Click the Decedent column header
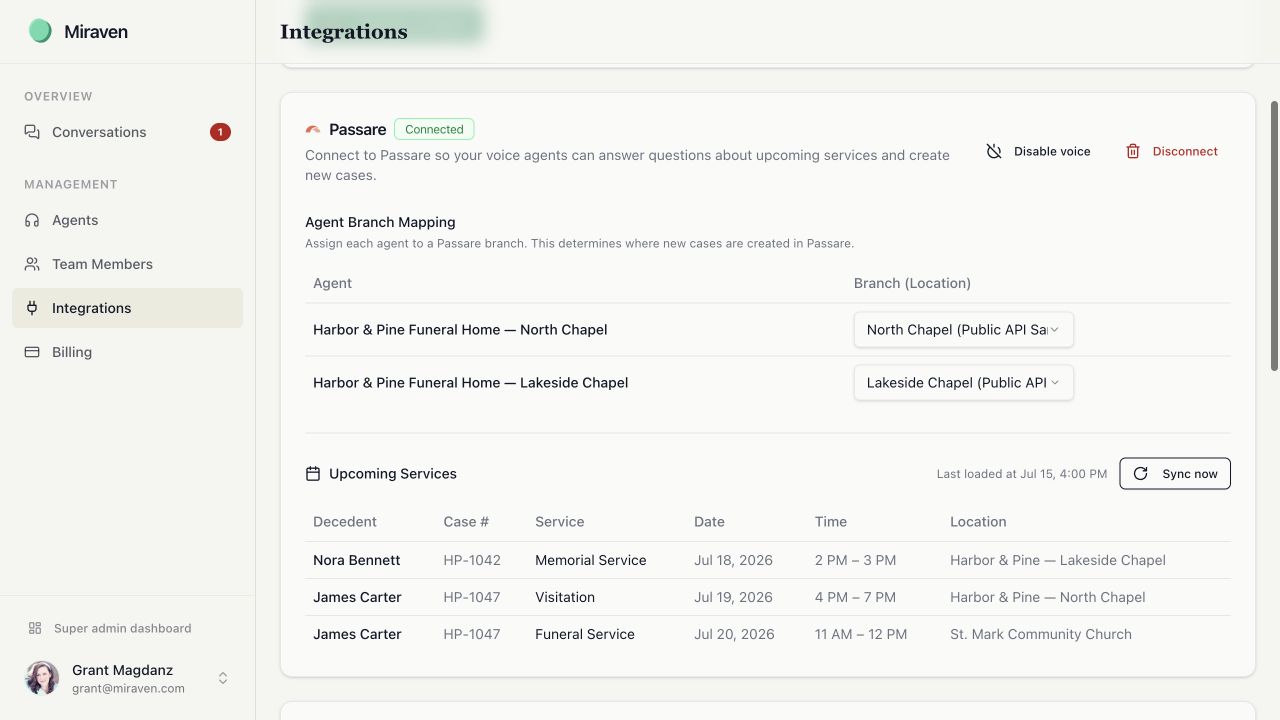The height and width of the screenshot is (720, 1280). point(345,522)
